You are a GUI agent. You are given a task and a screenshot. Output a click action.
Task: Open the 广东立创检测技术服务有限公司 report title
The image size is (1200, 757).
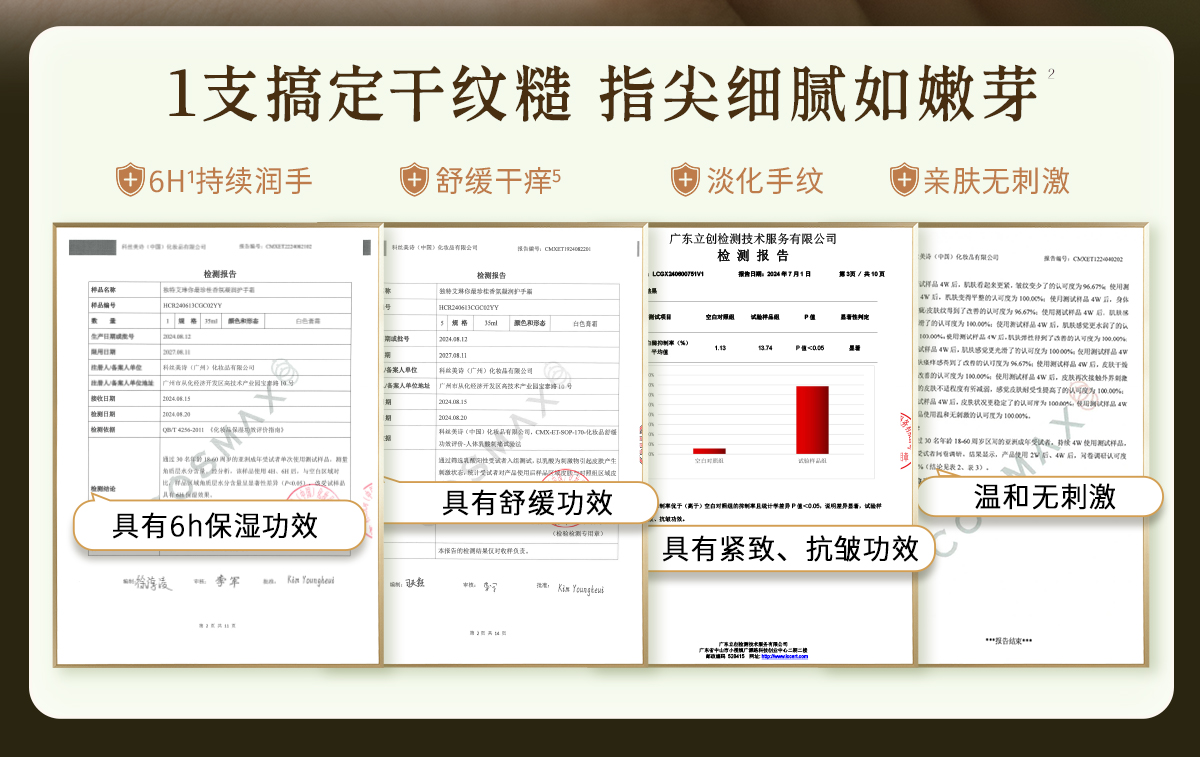753,238
